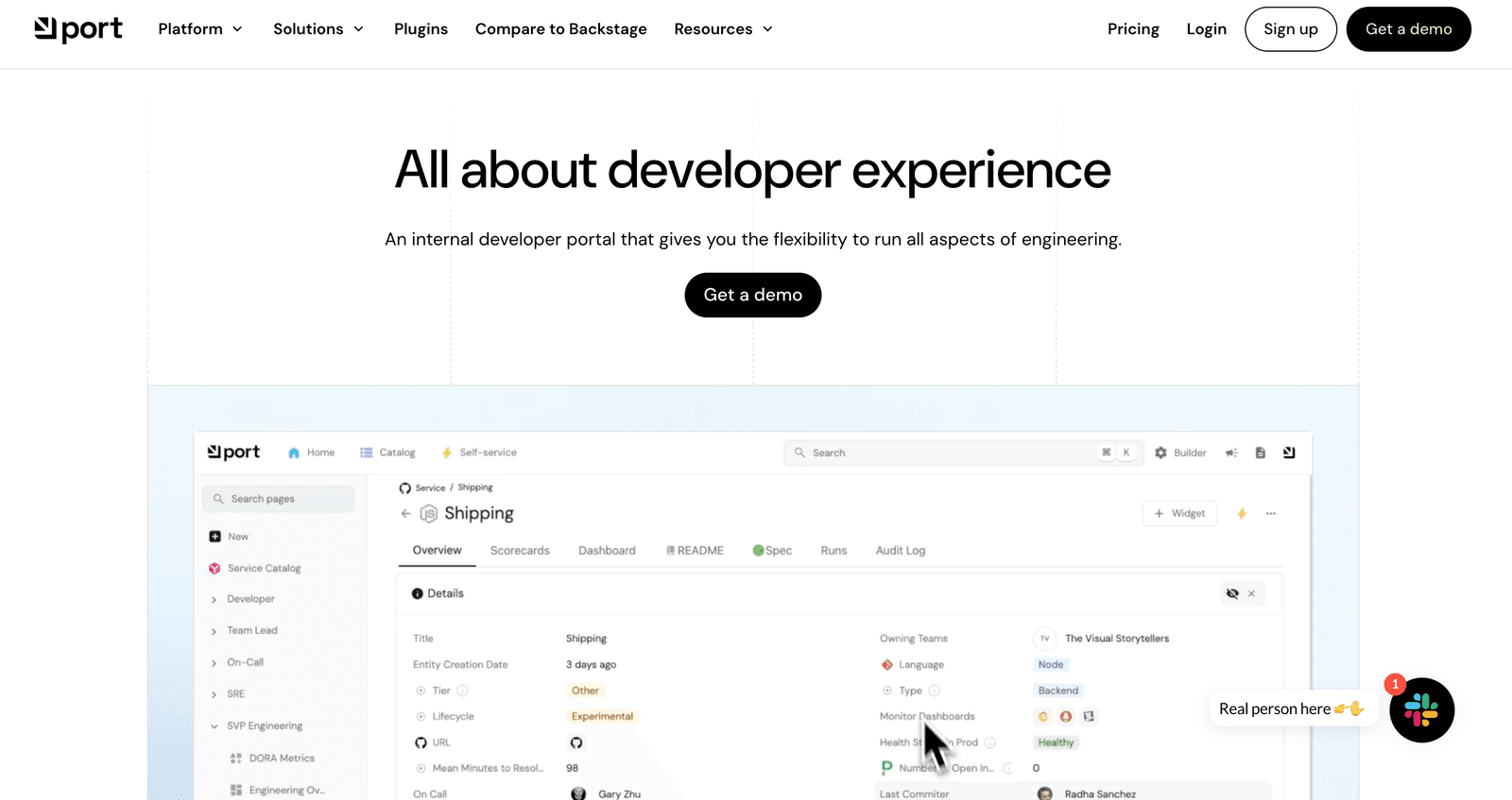This screenshot has width=1512, height=800.
Task: Click Get a demo under the headline
Action: [x=753, y=295]
